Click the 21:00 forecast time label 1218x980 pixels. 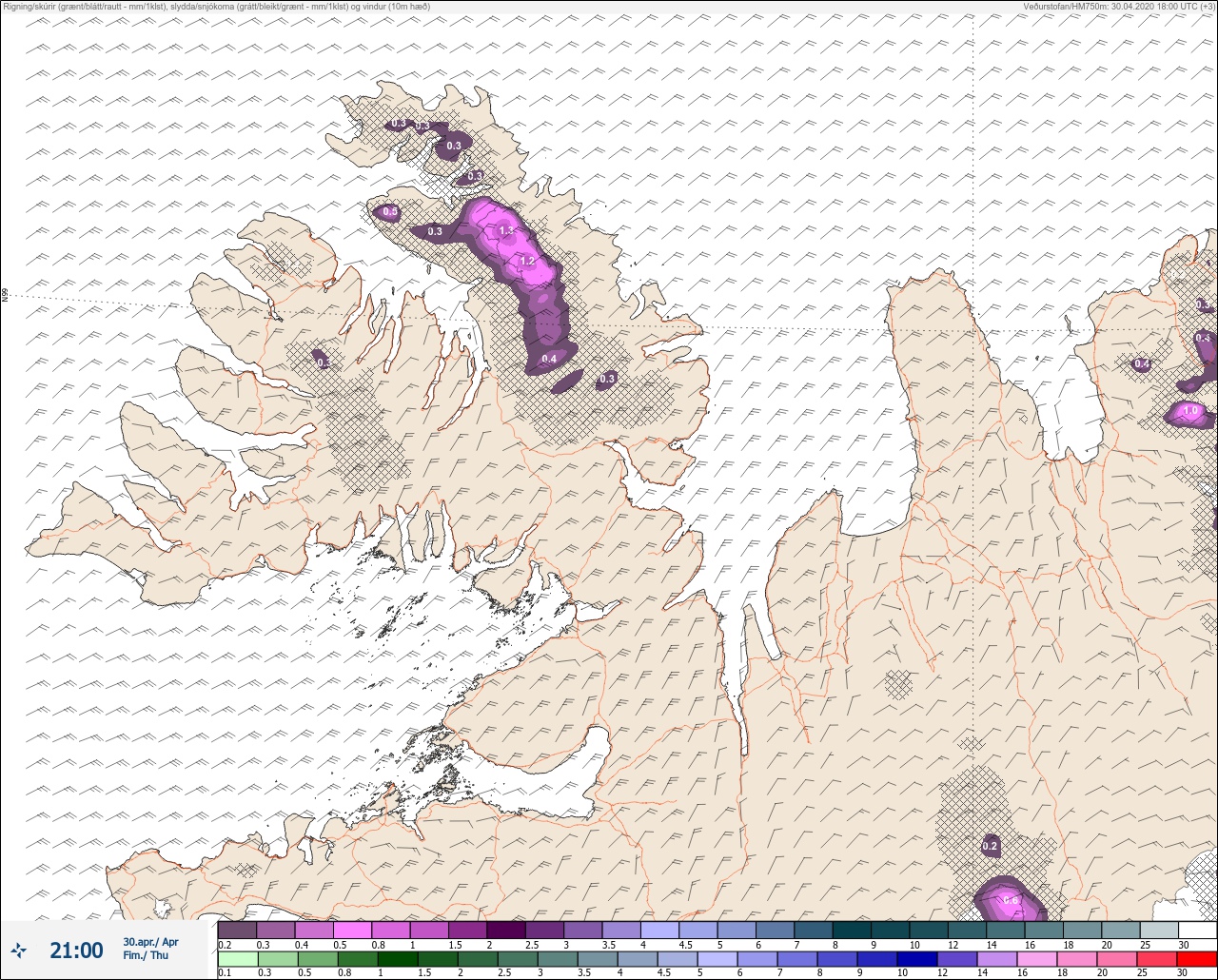(x=76, y=950)
